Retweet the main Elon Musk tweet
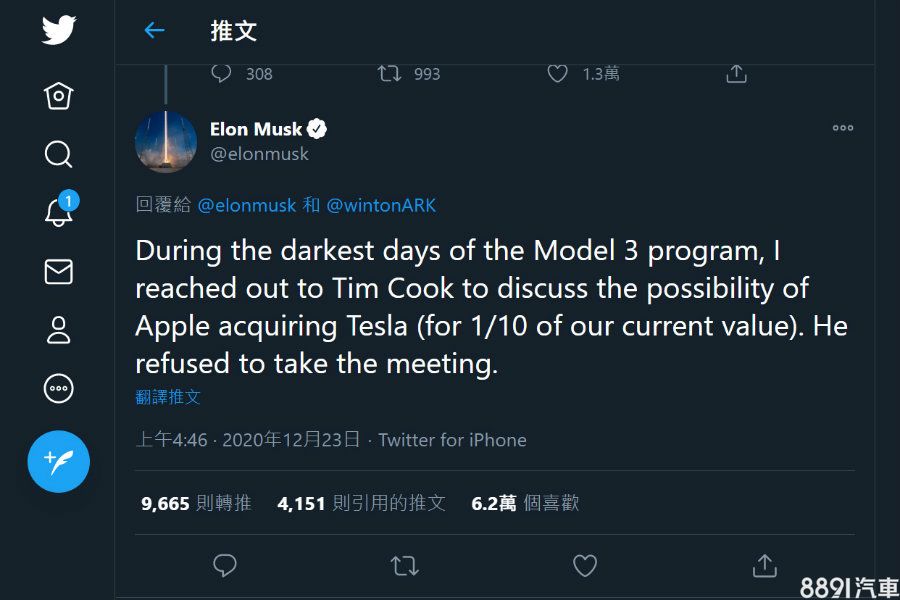 pos(404,566)
